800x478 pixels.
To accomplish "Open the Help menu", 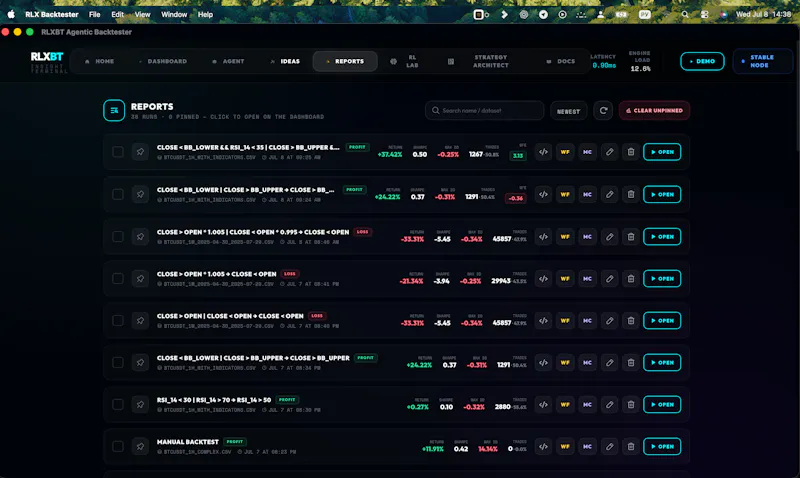I will pyautogui.click(x=205, y=14).
